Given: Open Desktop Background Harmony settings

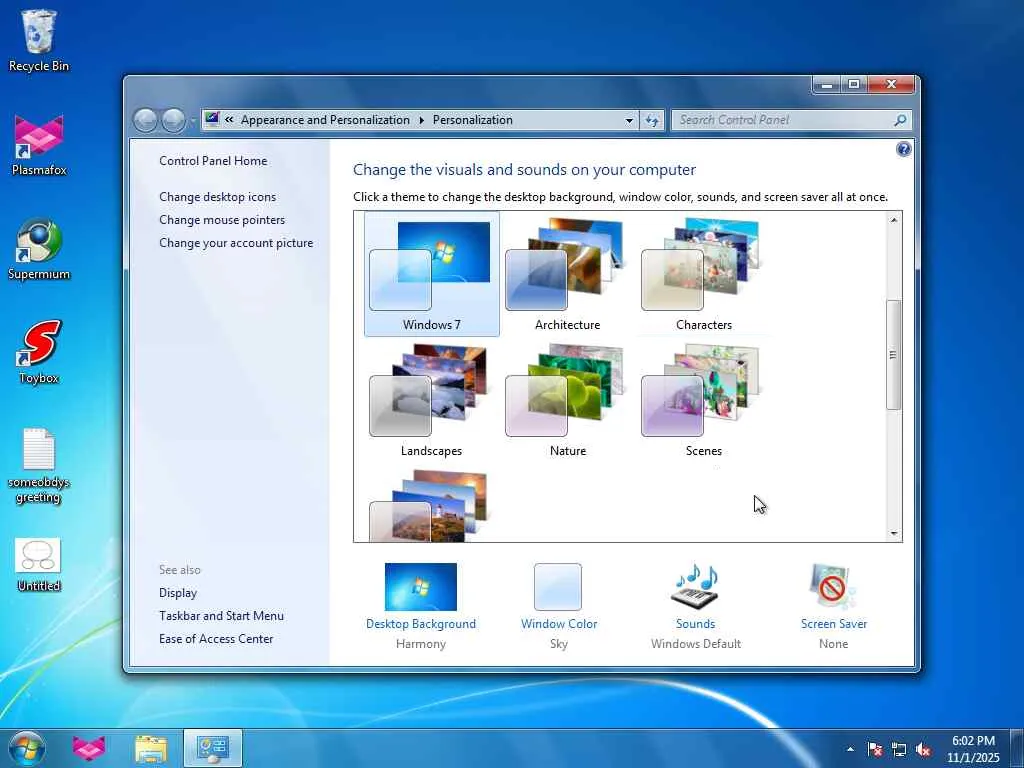Looking at the screenshot, I should (421, 606).
